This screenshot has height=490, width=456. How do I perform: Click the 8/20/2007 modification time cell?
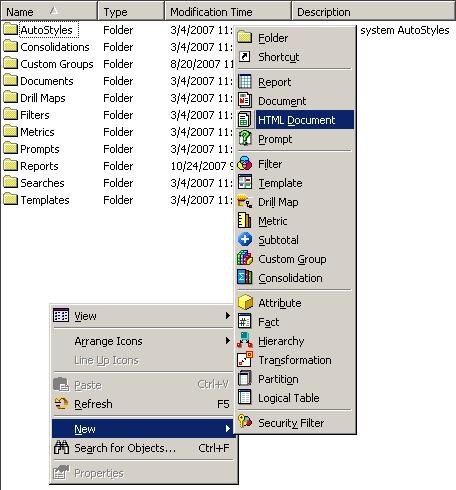tap(201, 64)
